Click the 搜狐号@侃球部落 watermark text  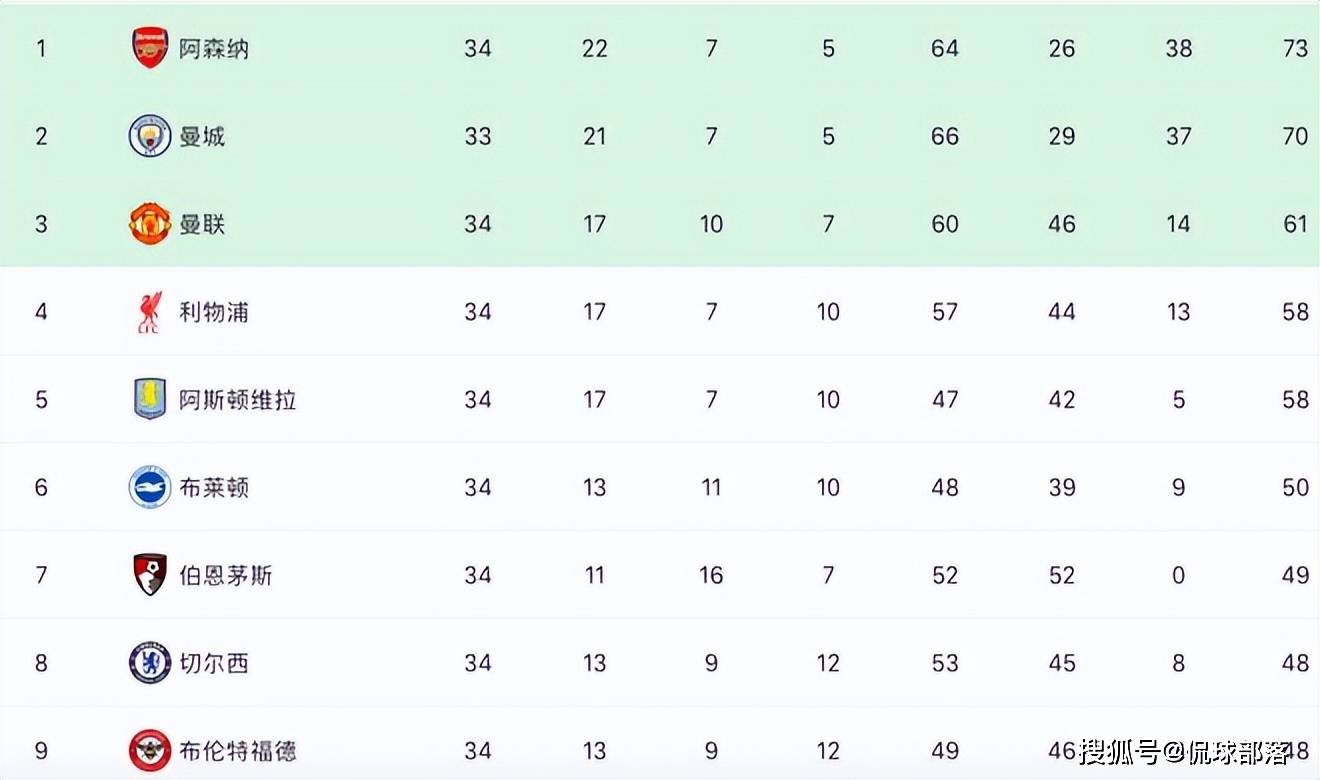(1200, 750)
